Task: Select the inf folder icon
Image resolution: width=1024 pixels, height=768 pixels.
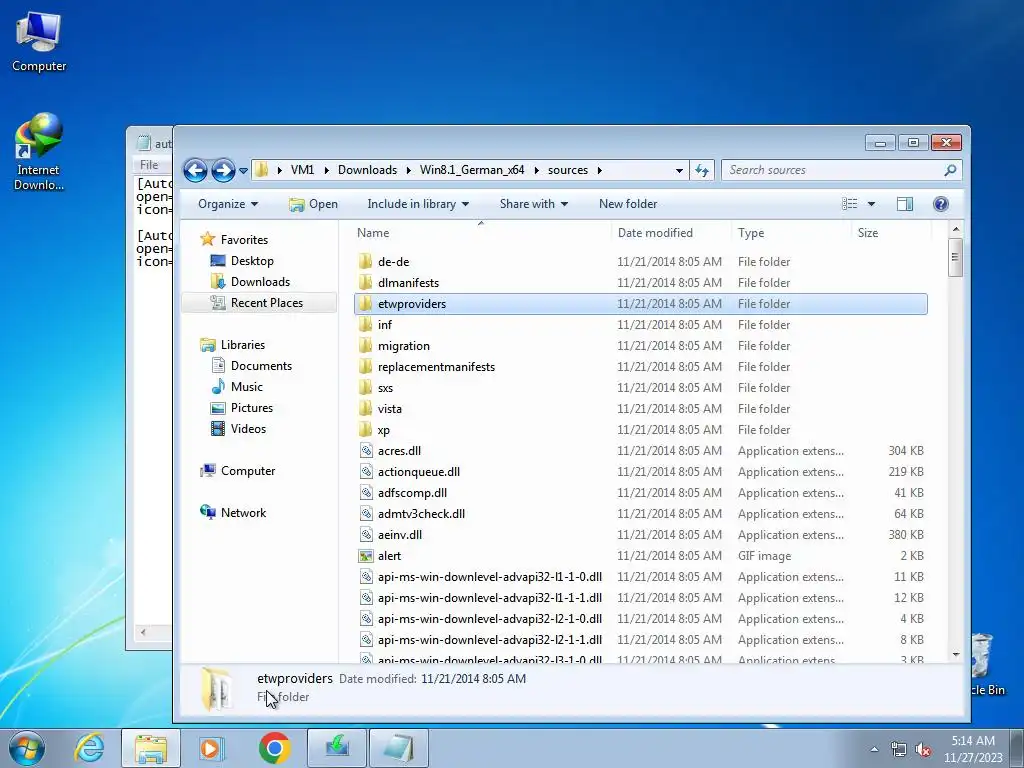Action: pyautogui.click(x=366, y=325)
